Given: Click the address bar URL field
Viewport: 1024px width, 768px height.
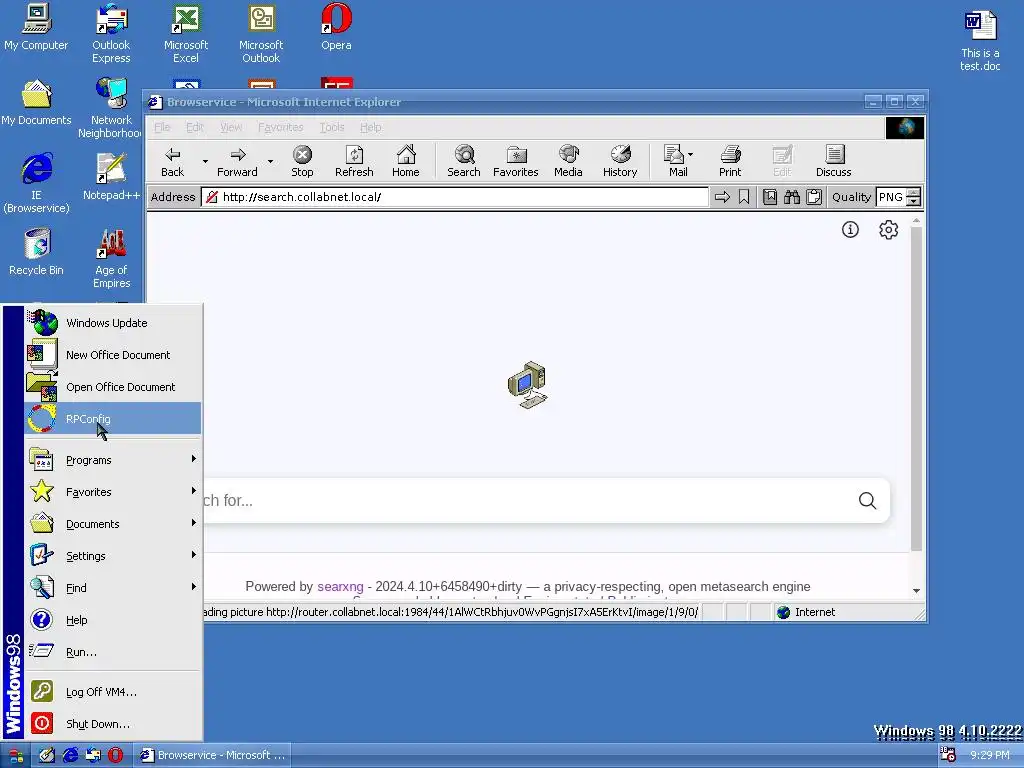Looking at the screenshot, I should click(x=455, y=197).
